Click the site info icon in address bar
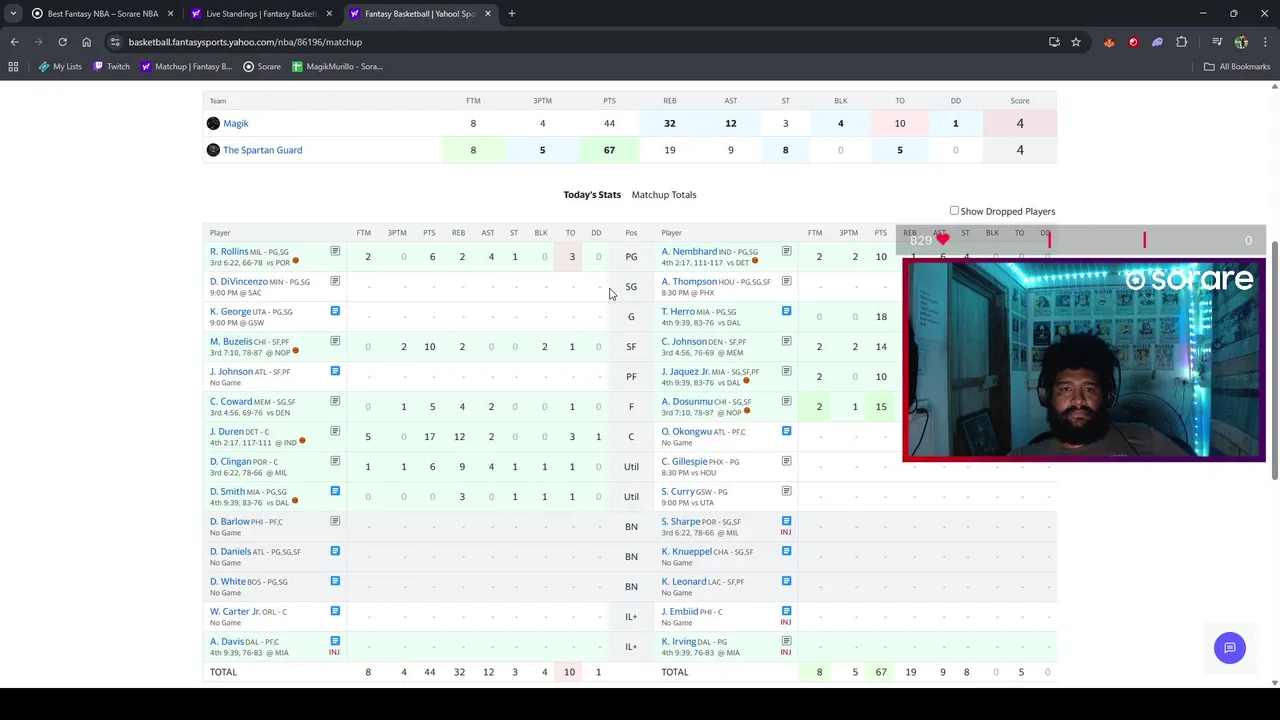This screenshot has width=1280, height=720. (116, 42)
